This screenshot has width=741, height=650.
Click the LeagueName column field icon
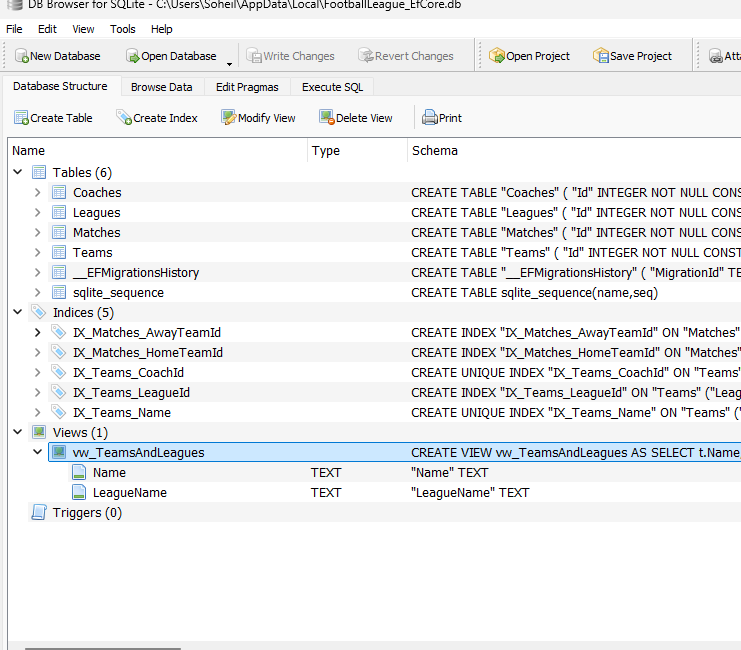click(x=79, y=492)
